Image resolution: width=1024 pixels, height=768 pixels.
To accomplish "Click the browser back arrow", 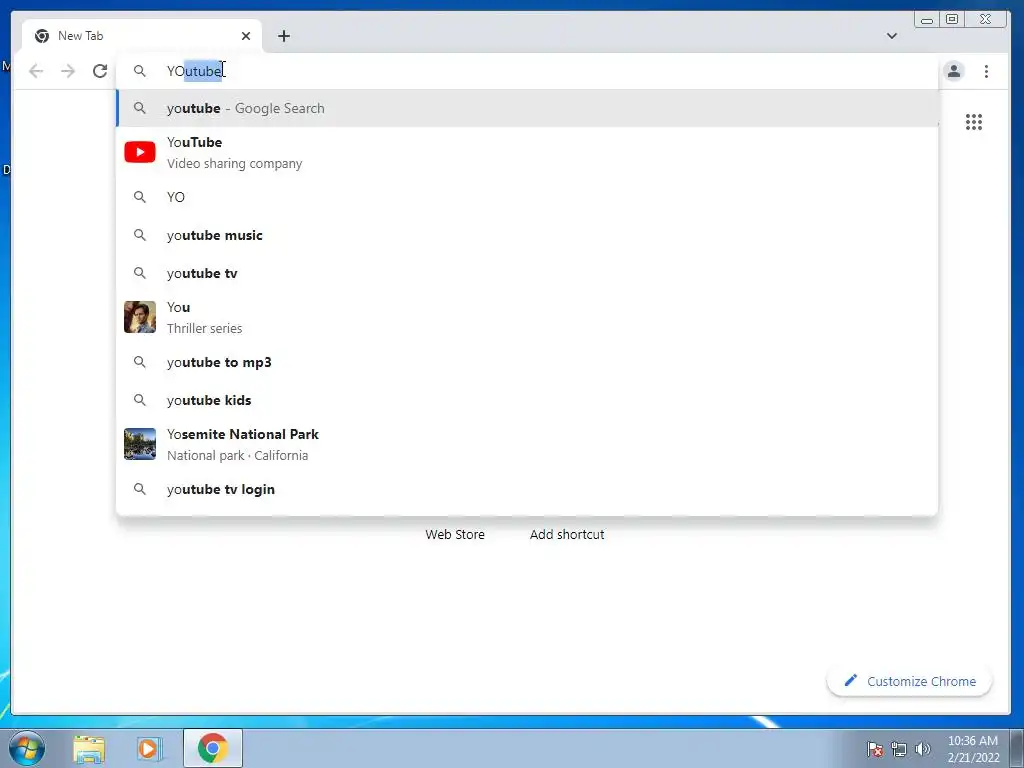I will [x=36, y=71].
